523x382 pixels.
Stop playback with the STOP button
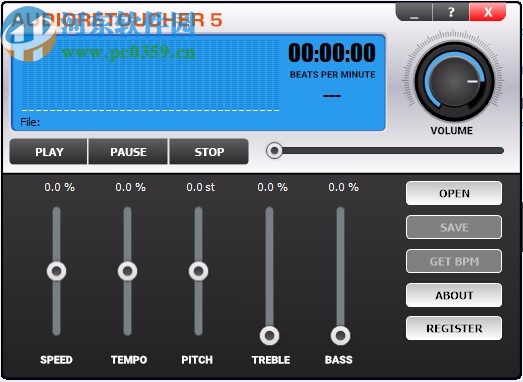209,152
